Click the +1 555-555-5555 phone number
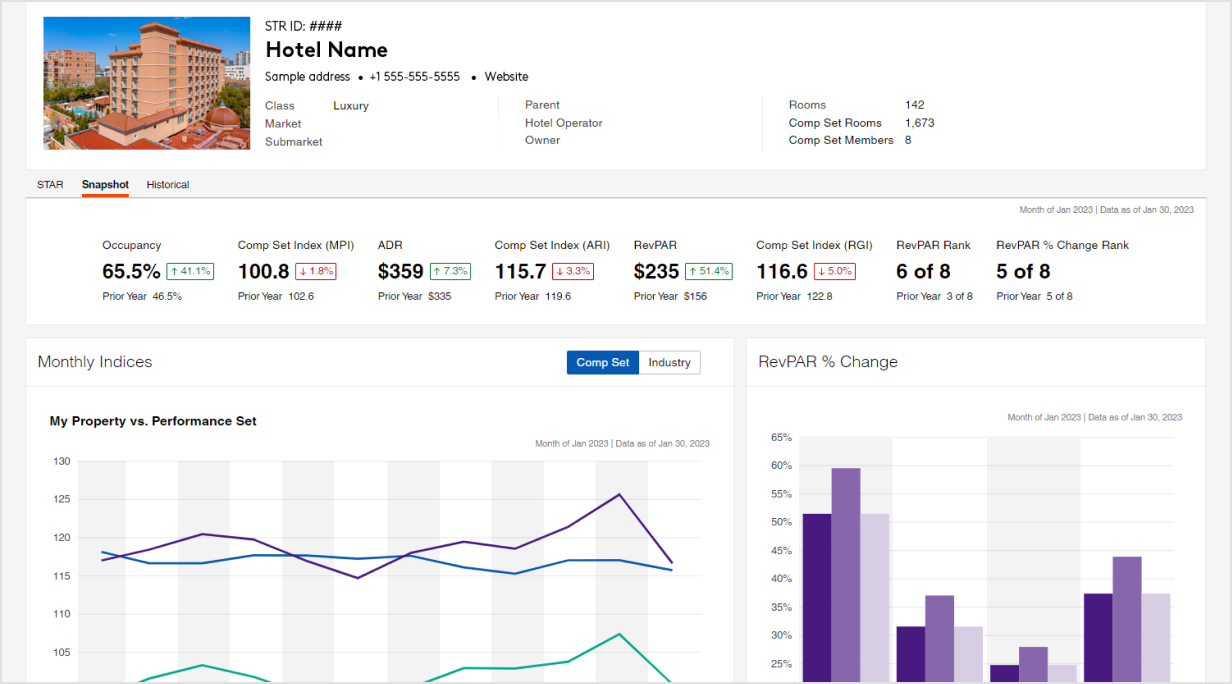 [x=414, y=77]
